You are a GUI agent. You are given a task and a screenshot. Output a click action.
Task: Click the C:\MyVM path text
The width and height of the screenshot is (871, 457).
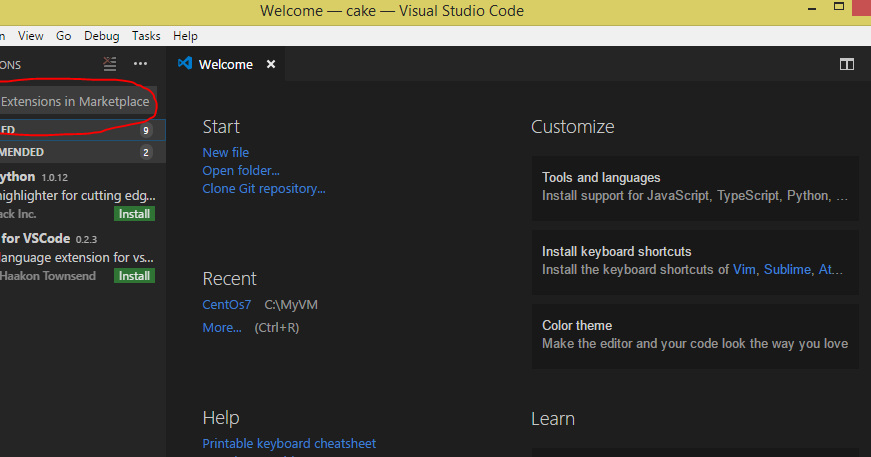point(291,305)
